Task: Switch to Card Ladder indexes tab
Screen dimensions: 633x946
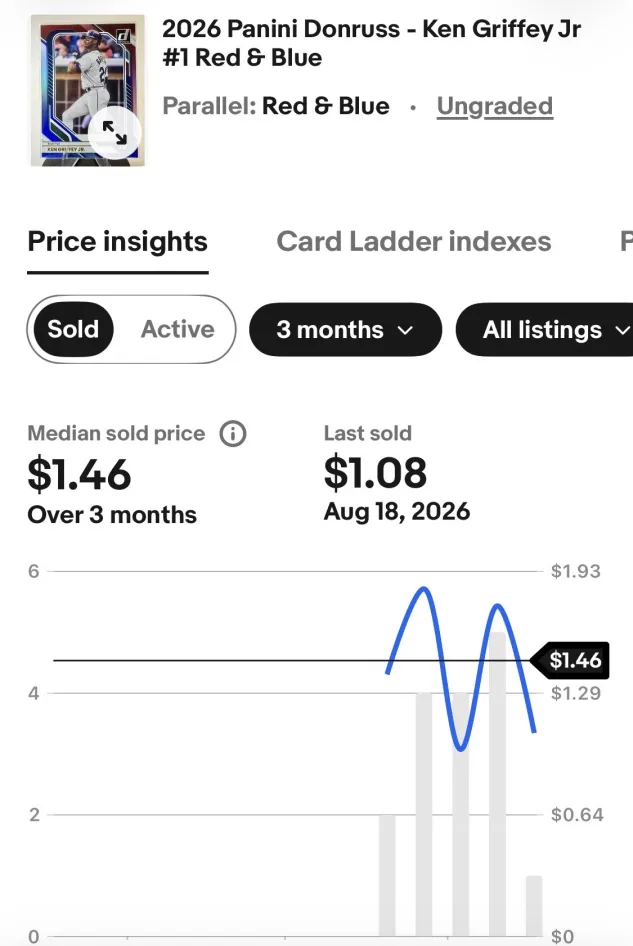Action: [414, 241]
